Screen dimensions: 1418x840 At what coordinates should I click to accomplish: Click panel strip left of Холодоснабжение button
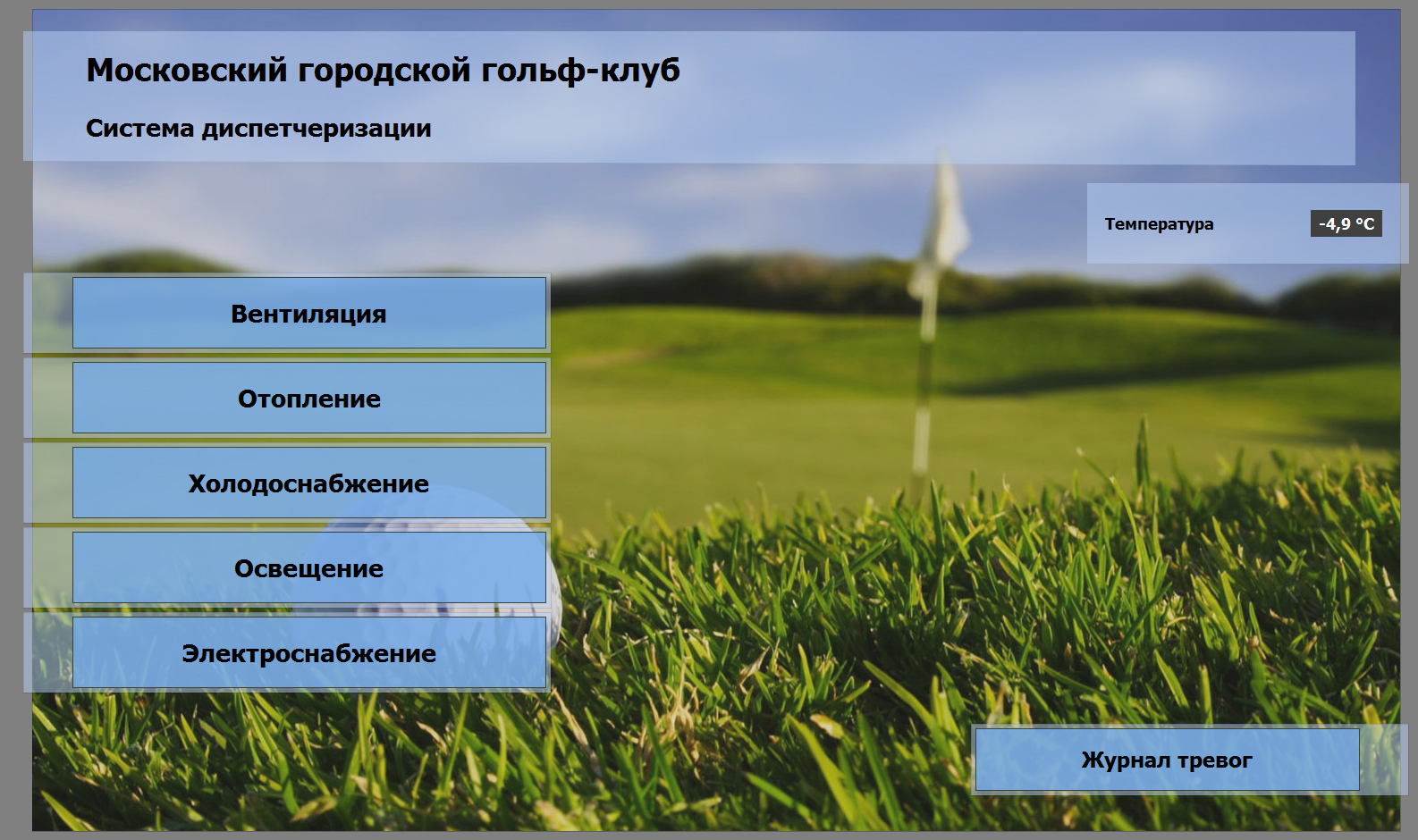point(48,483)
